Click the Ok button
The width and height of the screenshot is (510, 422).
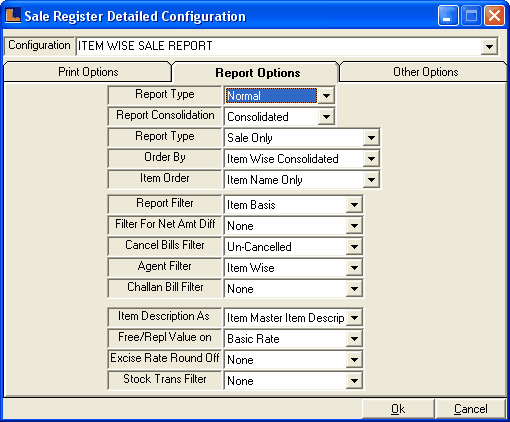click(x=398, y=409)
